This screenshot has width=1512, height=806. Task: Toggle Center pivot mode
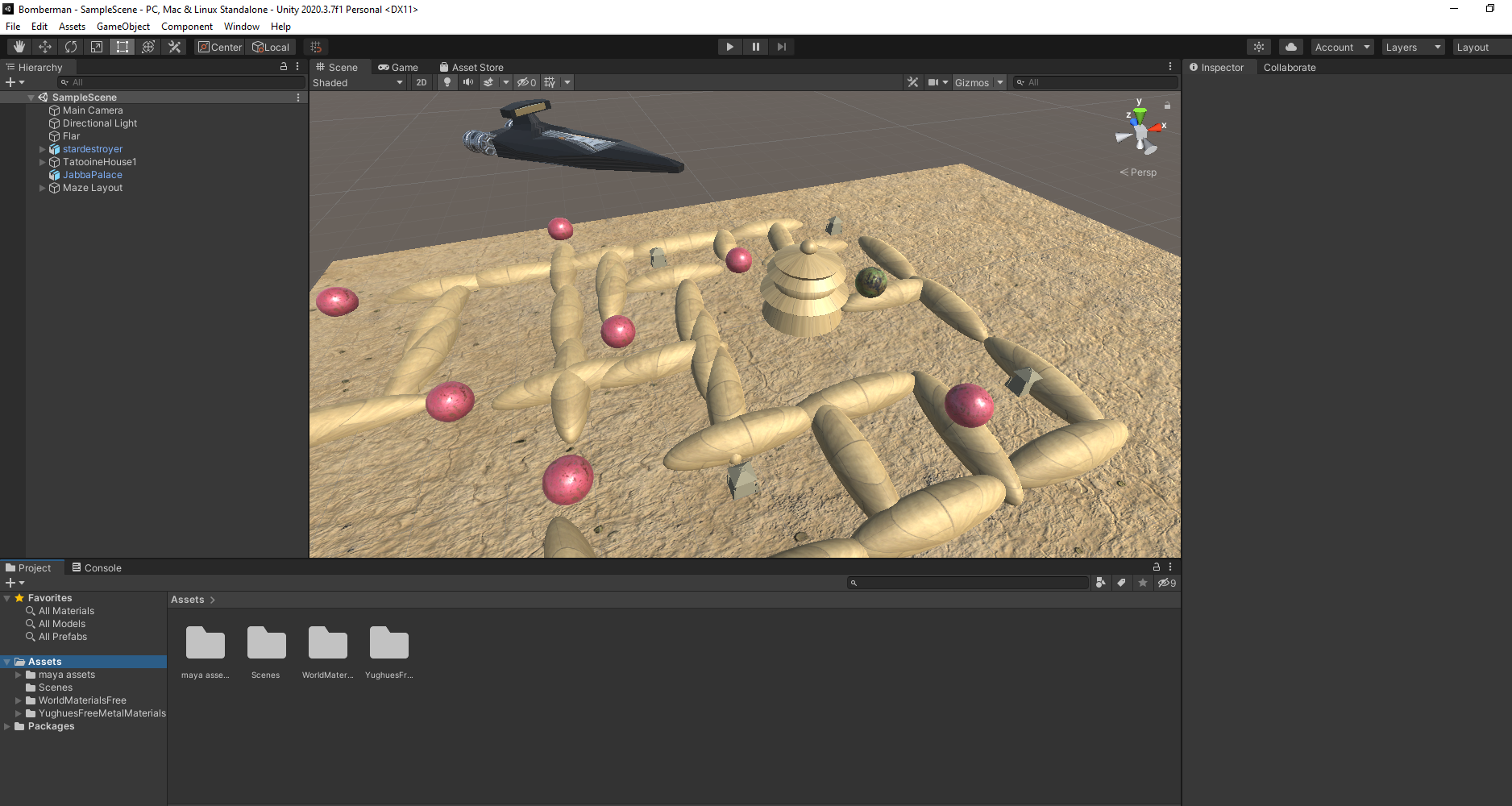[x=220, y=47]
